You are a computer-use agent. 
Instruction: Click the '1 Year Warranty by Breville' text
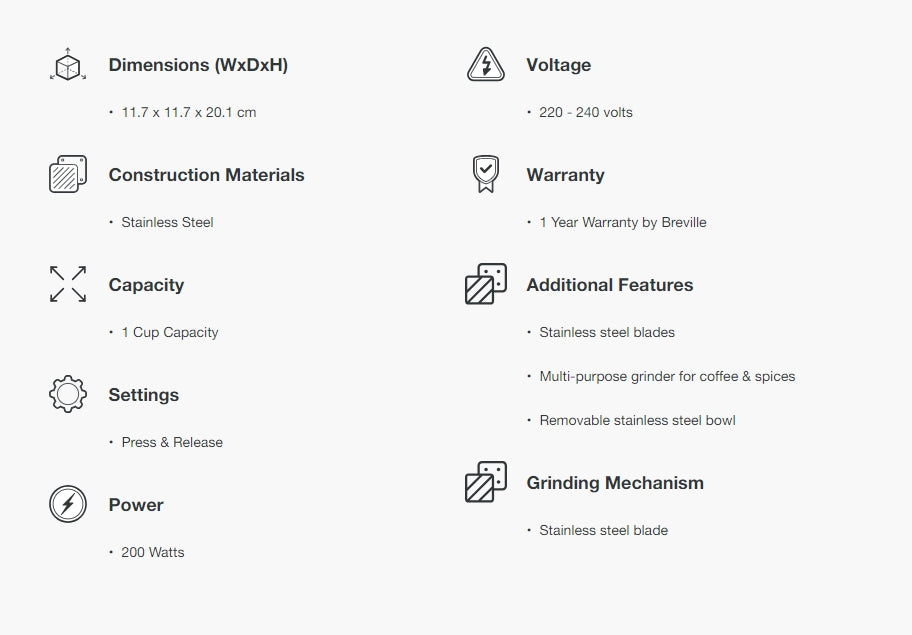pos(622,222)
